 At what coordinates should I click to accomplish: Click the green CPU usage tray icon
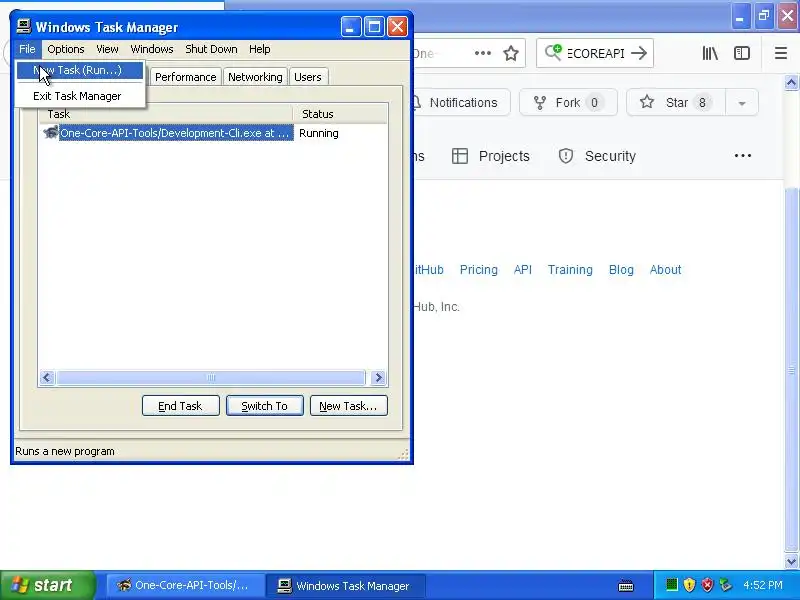pos(672,584)
